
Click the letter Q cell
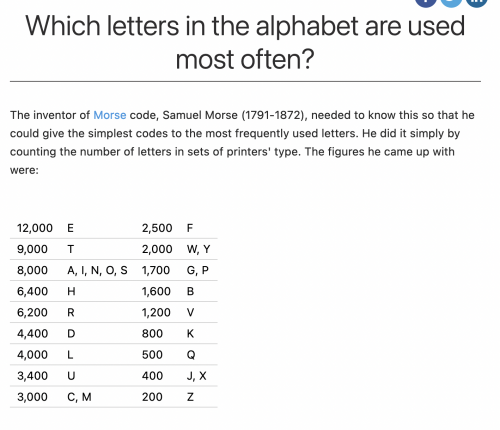click(x=191, y=355)
